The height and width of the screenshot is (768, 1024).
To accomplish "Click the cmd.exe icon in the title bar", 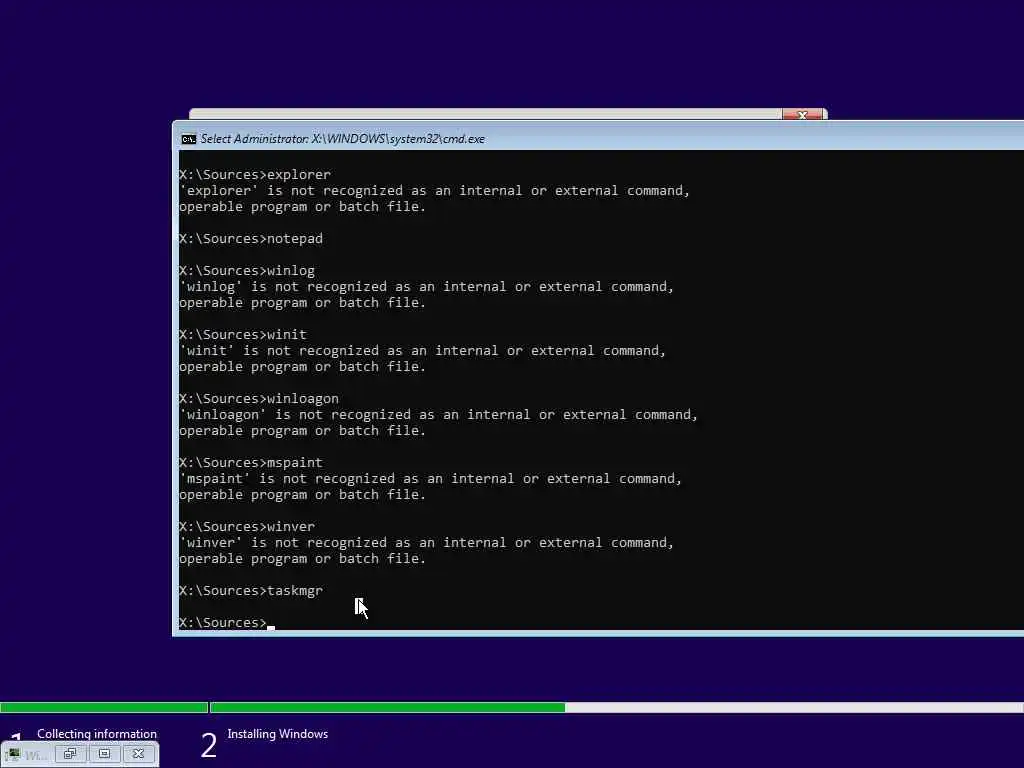I will click(x=189, y=139).
